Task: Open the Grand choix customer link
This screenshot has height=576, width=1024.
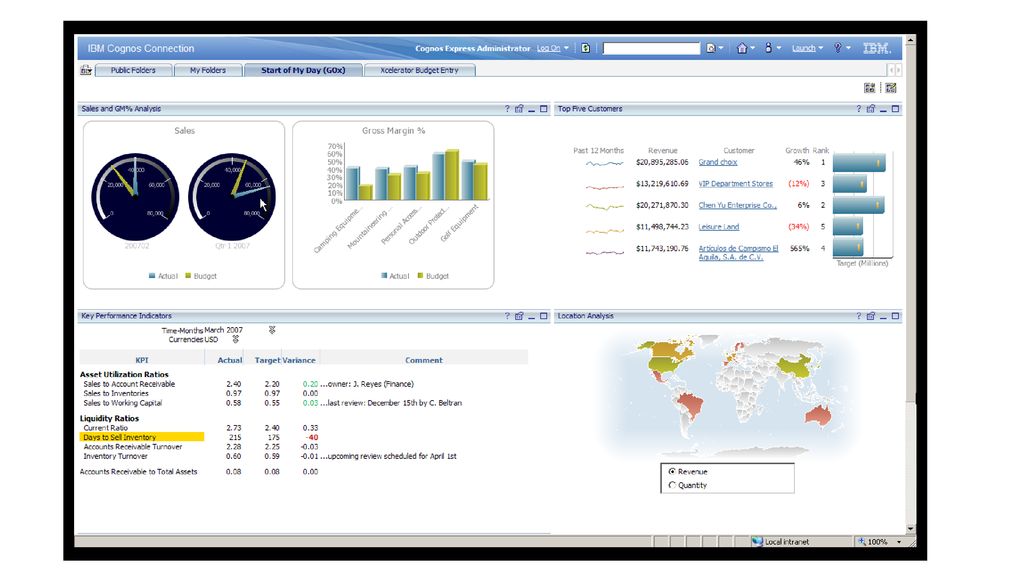Action: (718, 162)
